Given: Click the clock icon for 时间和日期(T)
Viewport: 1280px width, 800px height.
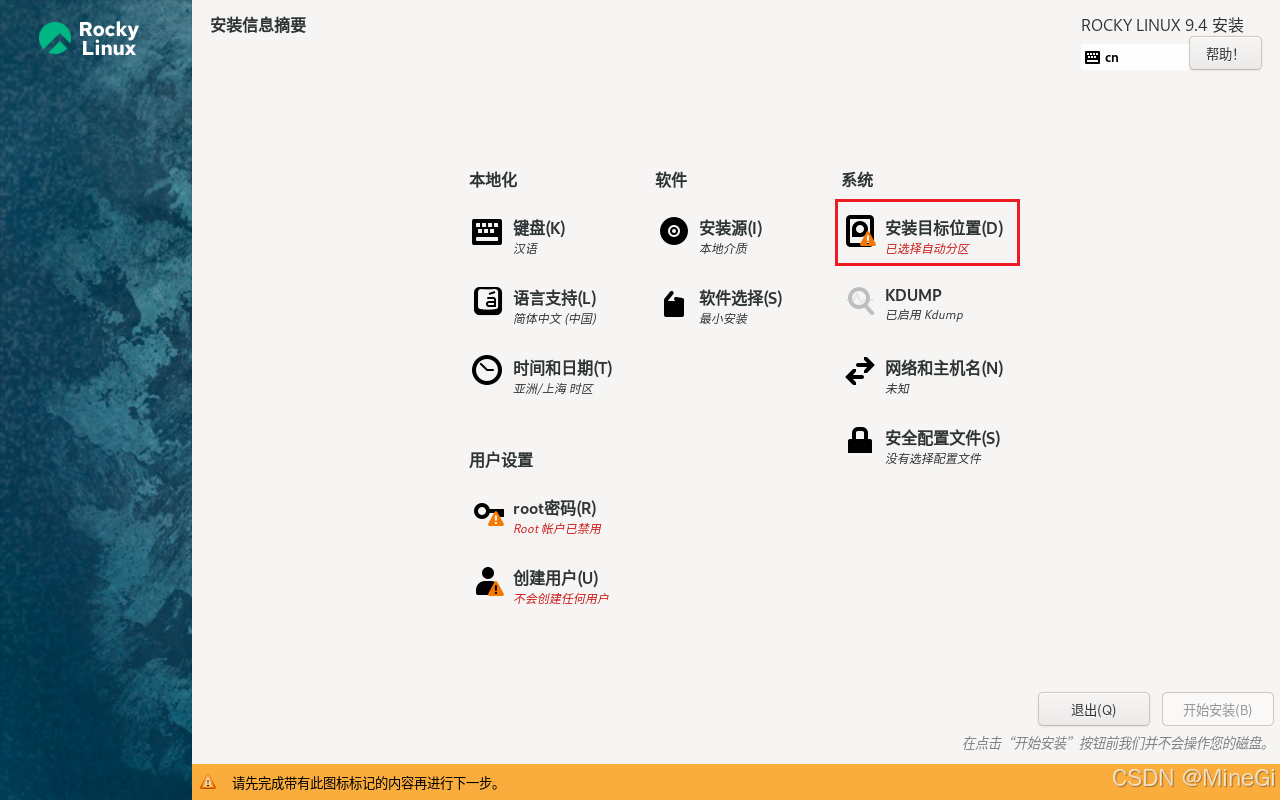Looking at the screenshot, I should click(487, 370).
